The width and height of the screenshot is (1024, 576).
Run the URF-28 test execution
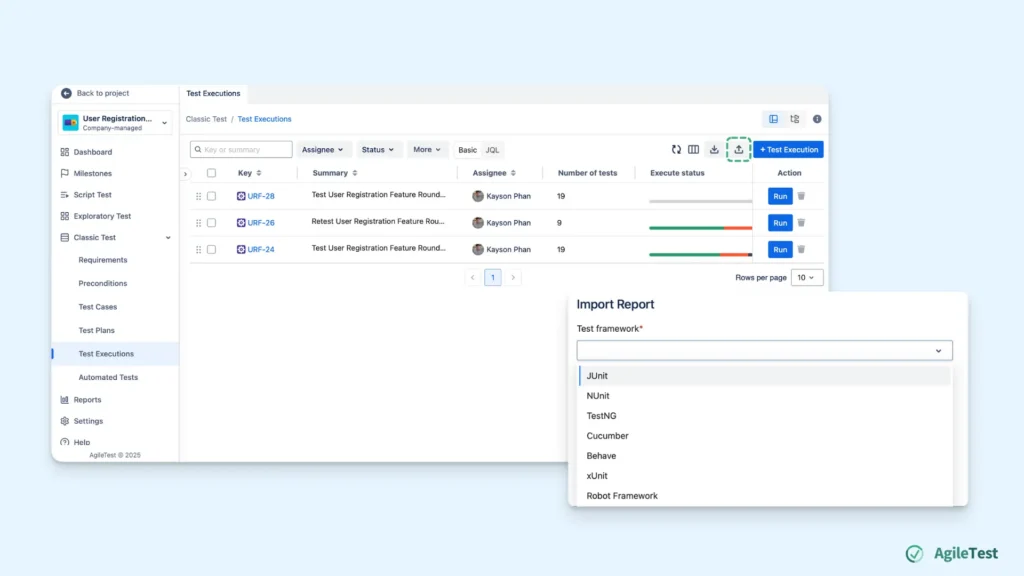pyautogui.click(x=780, y=196)
